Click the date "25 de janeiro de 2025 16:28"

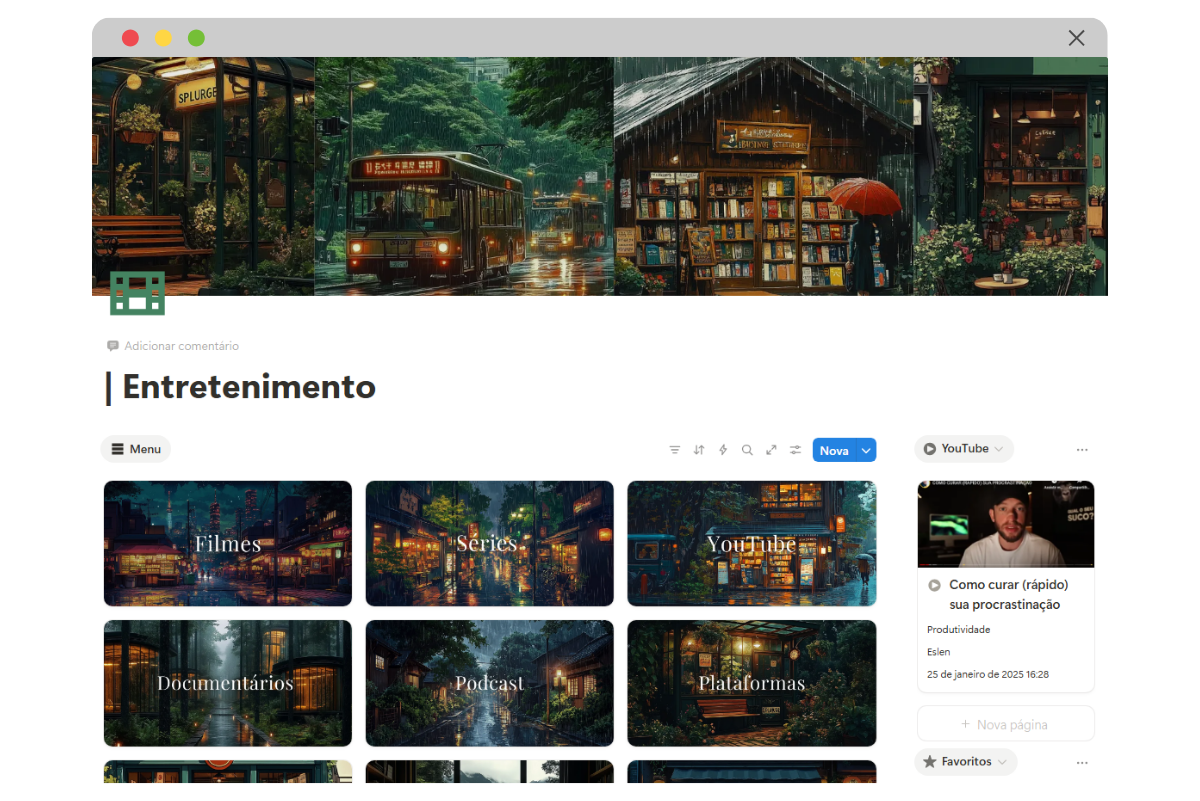tap(988, 675)
